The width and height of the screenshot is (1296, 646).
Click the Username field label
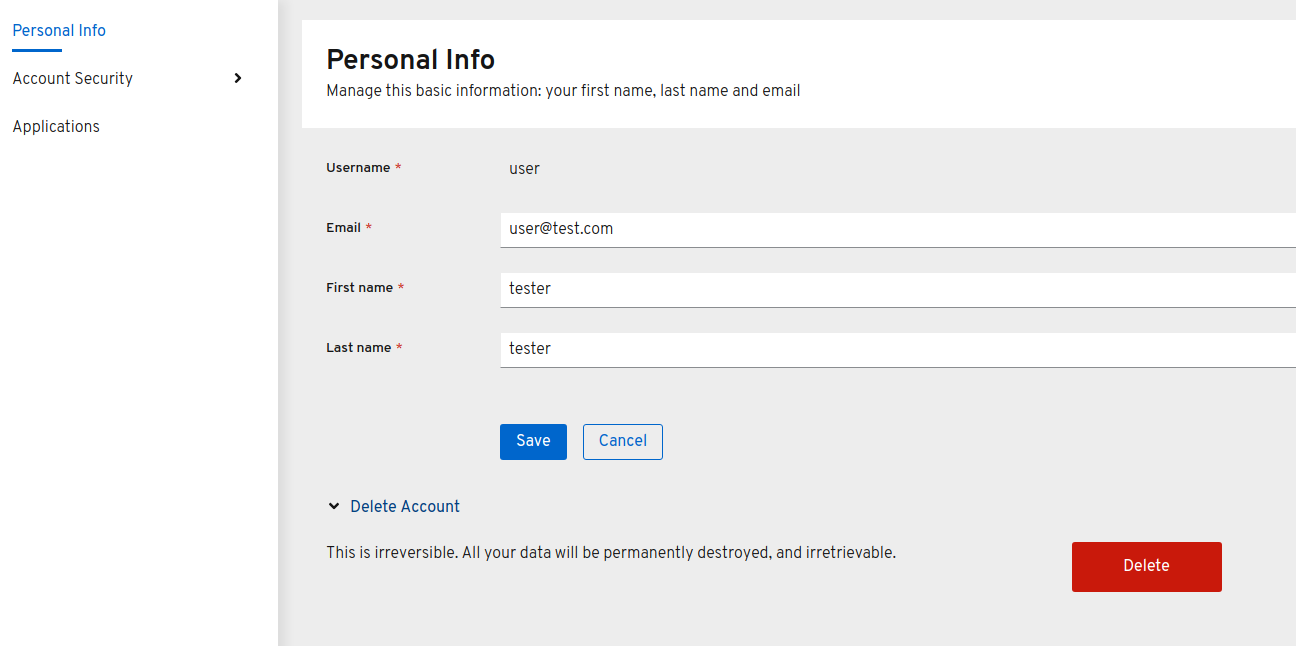click(358, 168)
